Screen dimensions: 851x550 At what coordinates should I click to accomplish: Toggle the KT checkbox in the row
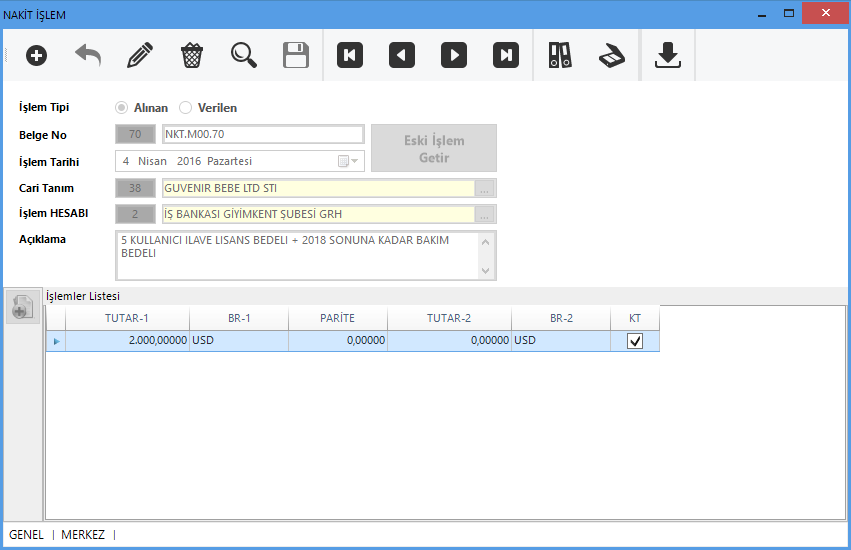[x=635, y=341]
